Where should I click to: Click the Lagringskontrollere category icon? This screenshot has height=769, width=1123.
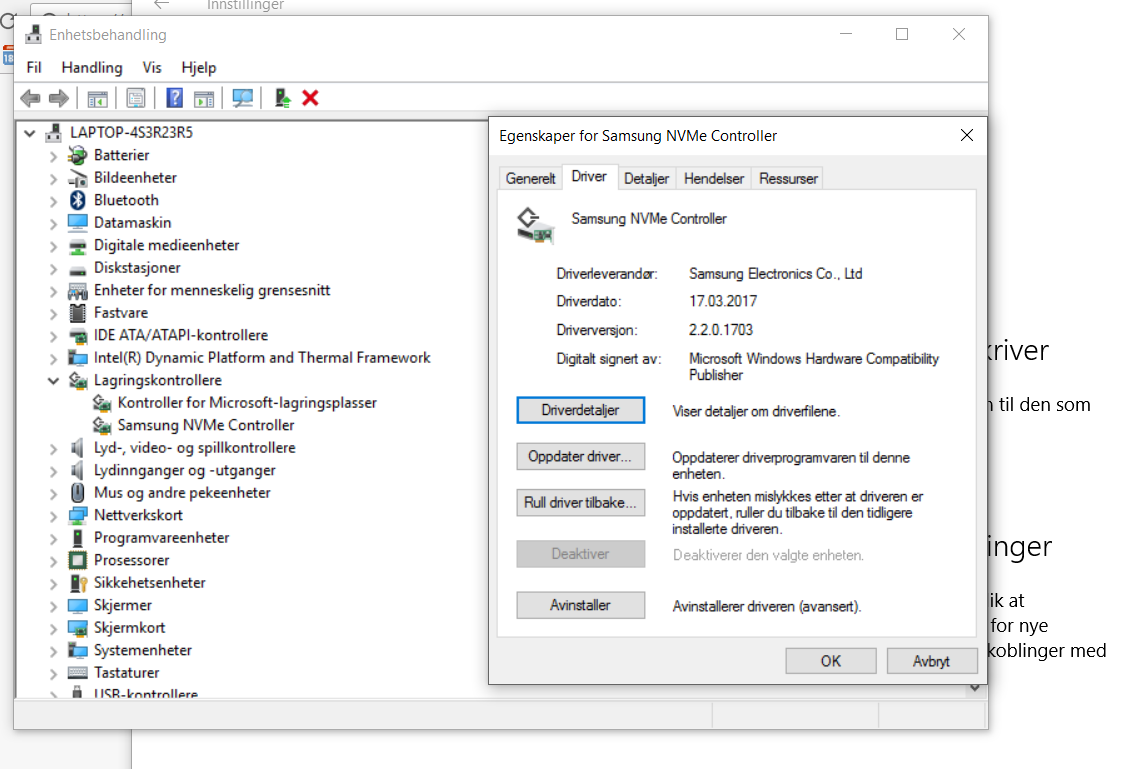77,380
